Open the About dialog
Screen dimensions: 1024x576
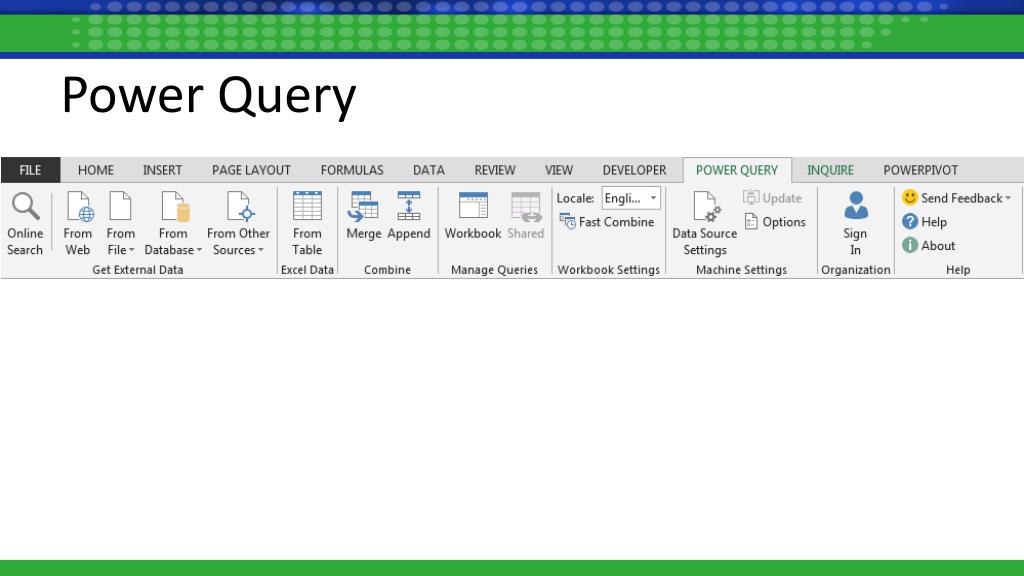928,246
